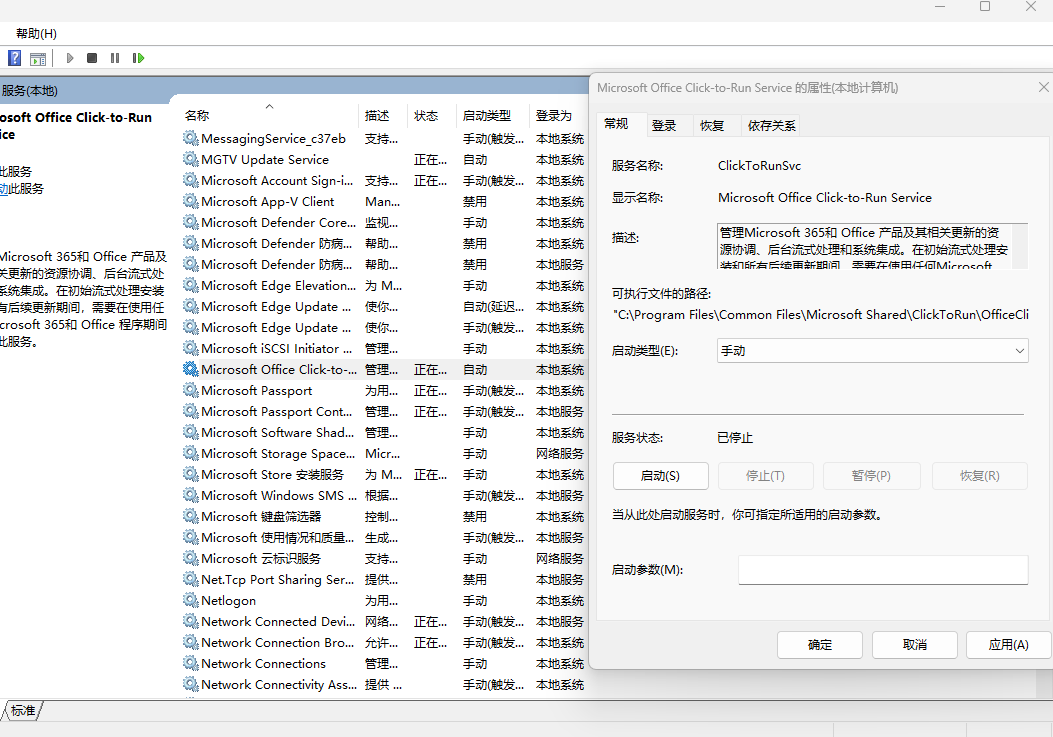Click gear icon beside Microsoft 键盘筛选器

(191, 516)
